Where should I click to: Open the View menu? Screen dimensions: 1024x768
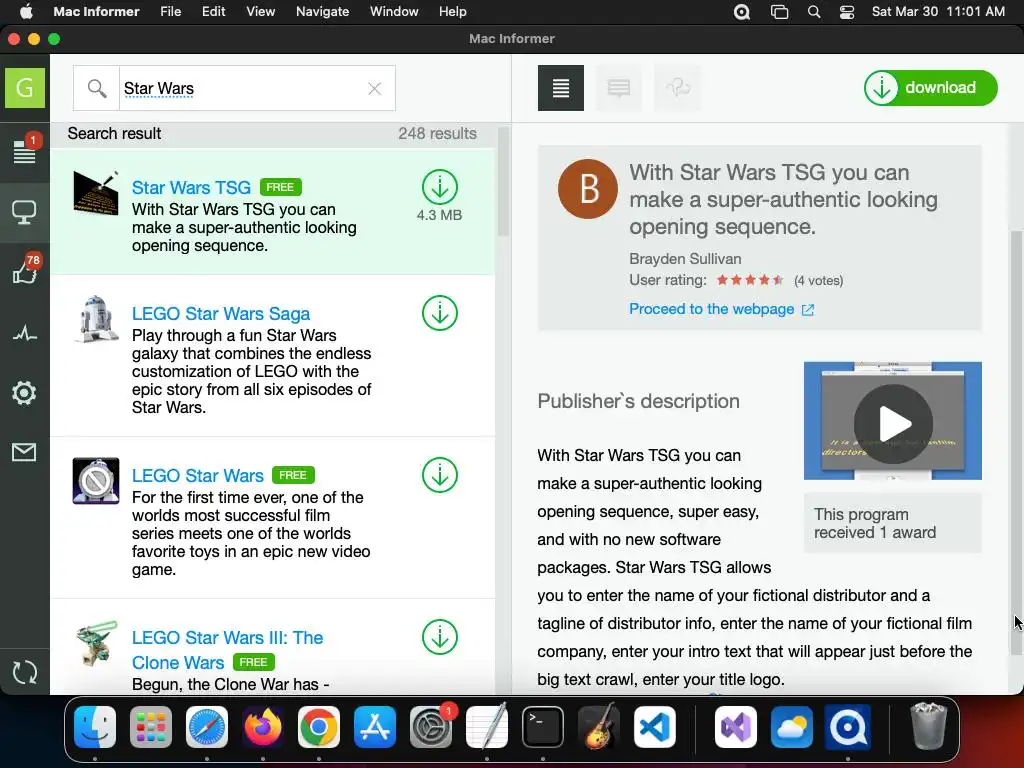[261, 12]
